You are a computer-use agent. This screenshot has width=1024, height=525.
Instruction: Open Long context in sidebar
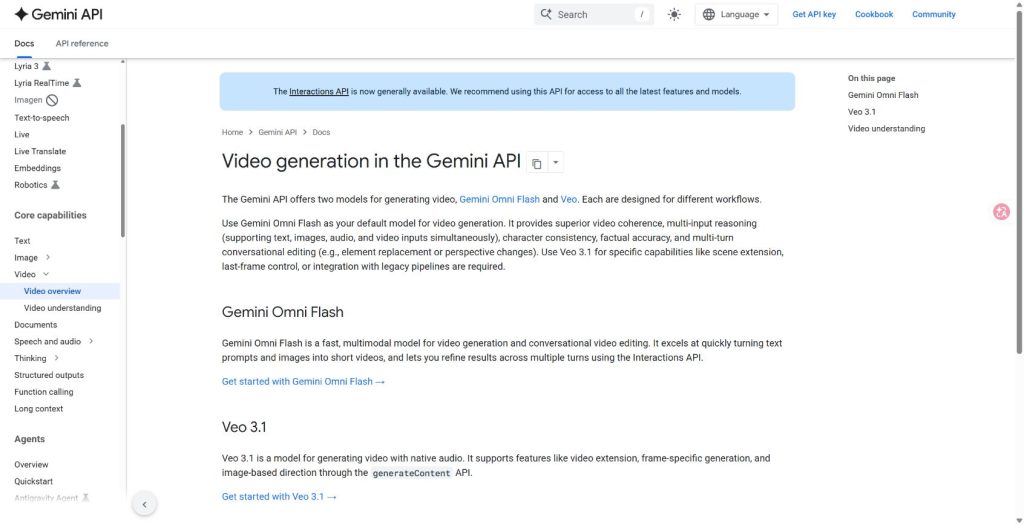(39, 409)
